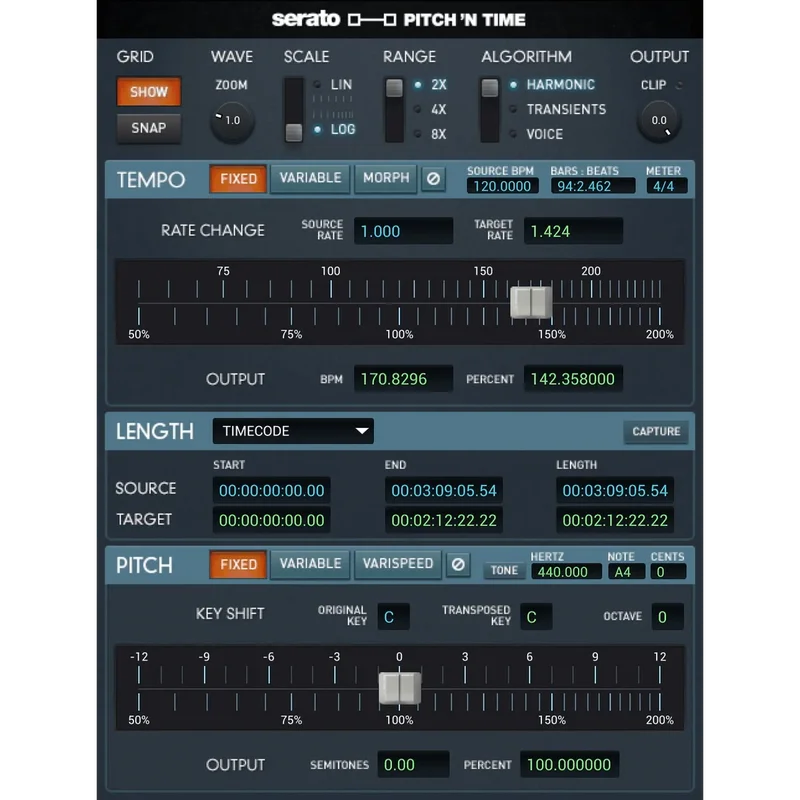Click the tempo output BPM field 170.8296
Screen dimensions: 800x800
[x=404, y=379]
